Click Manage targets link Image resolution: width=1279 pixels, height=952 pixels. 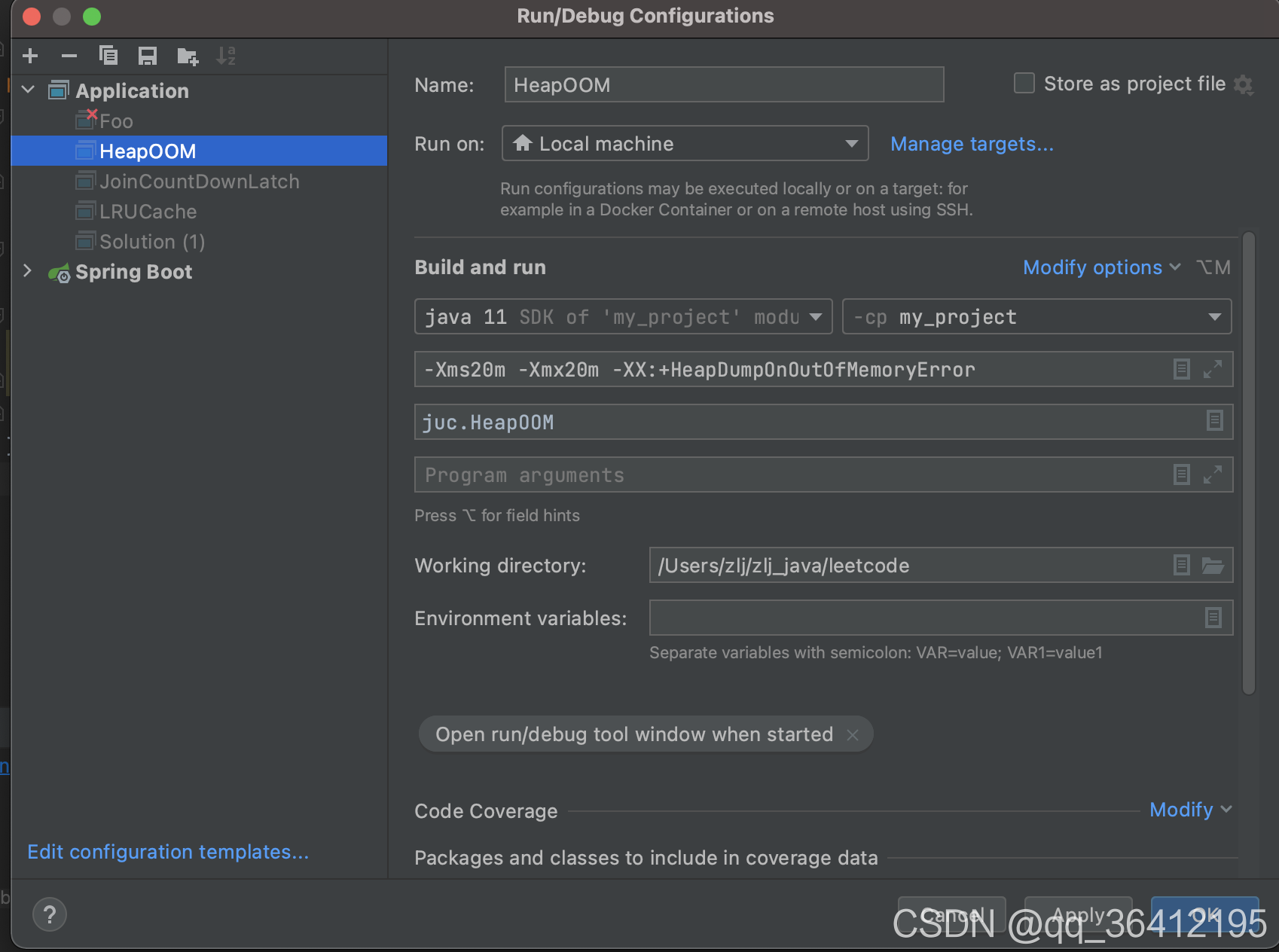click(972, 144)
